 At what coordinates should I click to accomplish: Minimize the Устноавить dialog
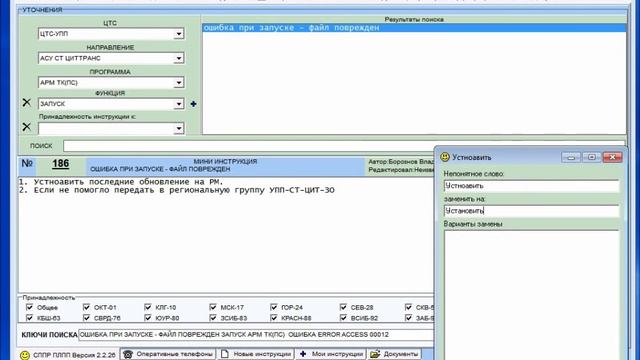click(x=571, y=157)
